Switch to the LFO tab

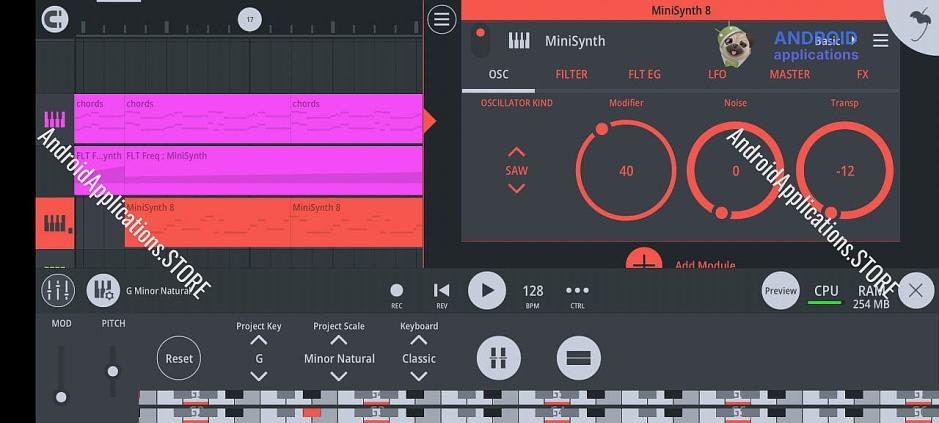click(717, 74)
